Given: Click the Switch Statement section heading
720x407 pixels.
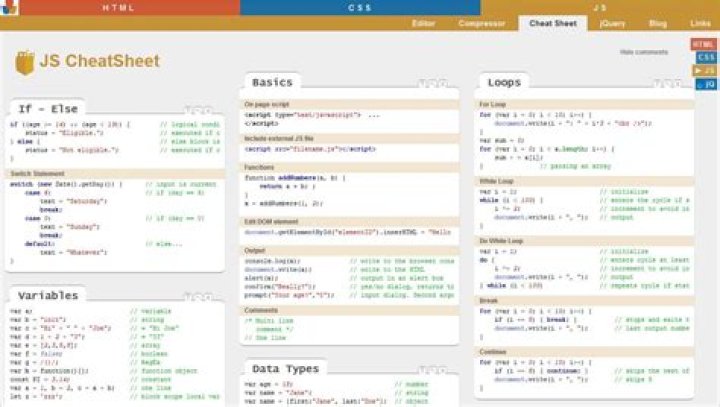Looking at the screenshot, I should point(38,174).
